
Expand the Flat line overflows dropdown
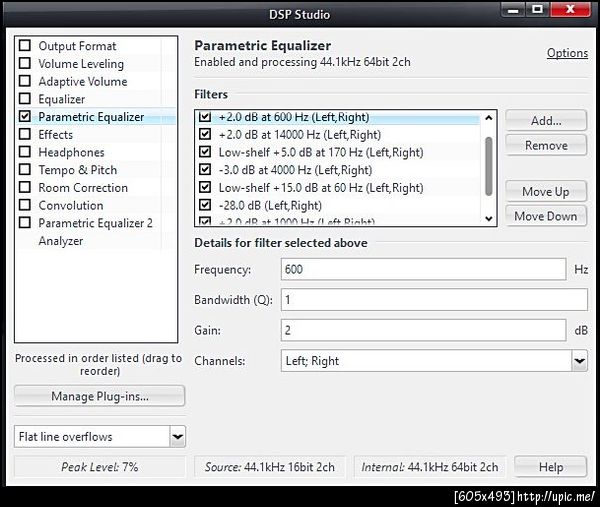178,436
